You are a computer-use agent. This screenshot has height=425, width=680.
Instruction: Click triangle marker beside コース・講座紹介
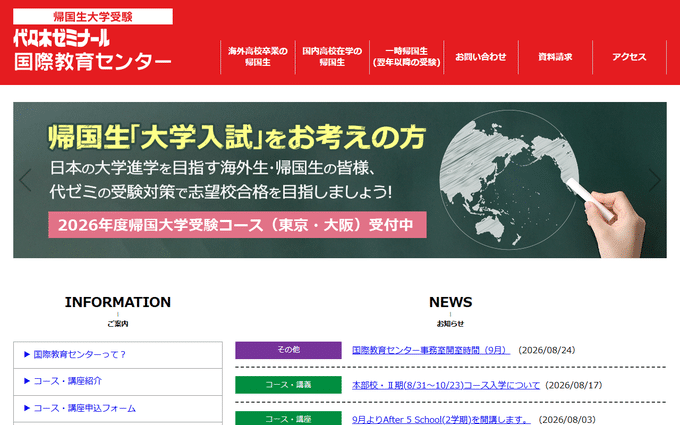coord(27,381)
